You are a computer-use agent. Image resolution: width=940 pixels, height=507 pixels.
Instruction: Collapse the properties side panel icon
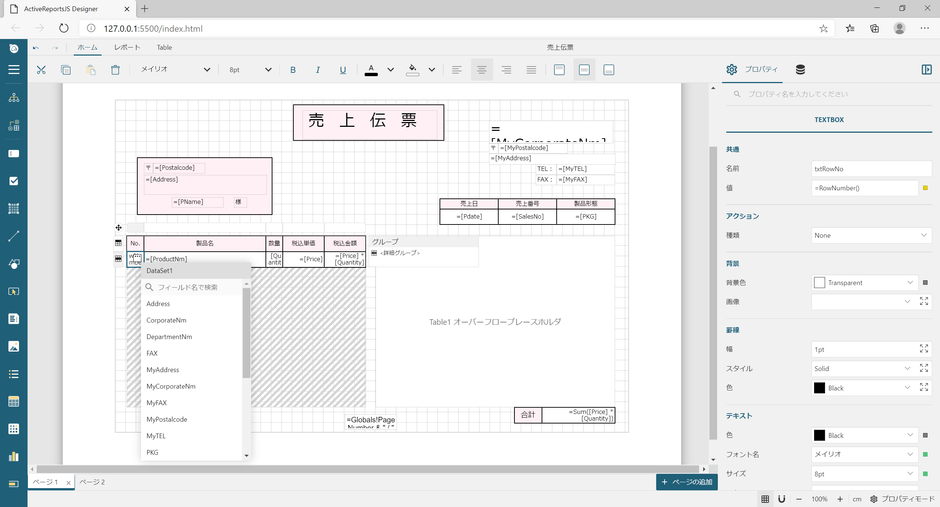coord(926,70)
